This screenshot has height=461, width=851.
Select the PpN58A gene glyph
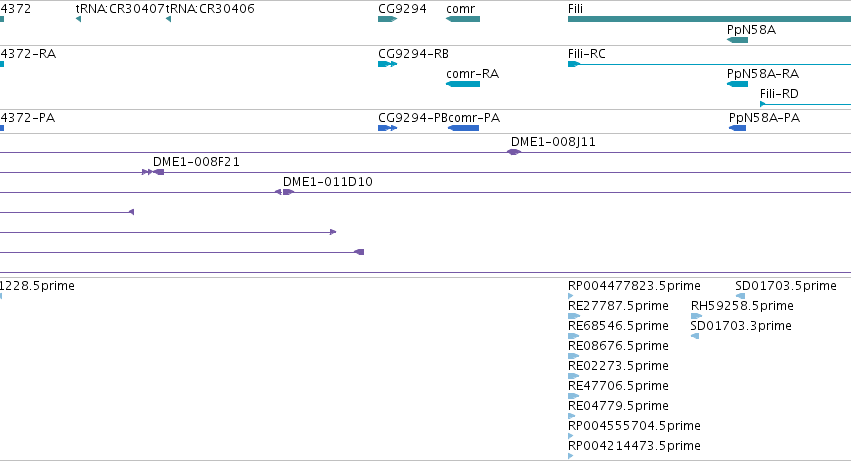tap(738, 40)
